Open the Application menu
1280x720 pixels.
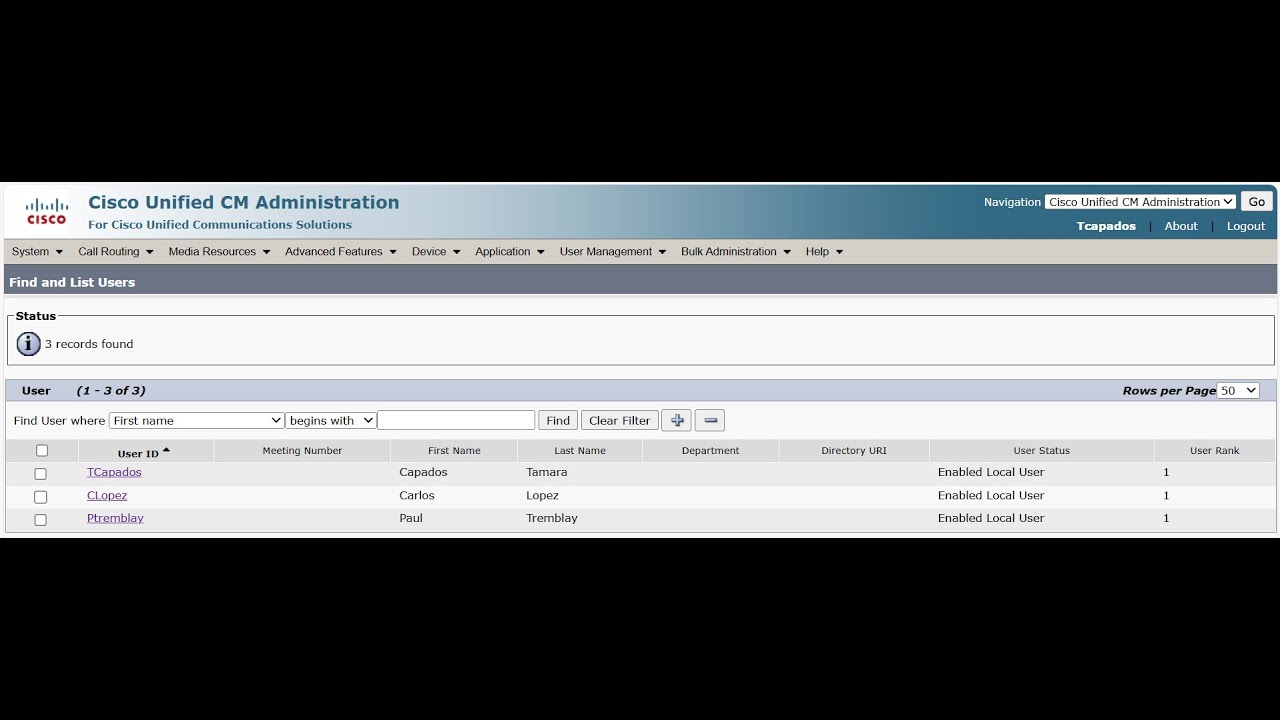[x=510, y=252]
